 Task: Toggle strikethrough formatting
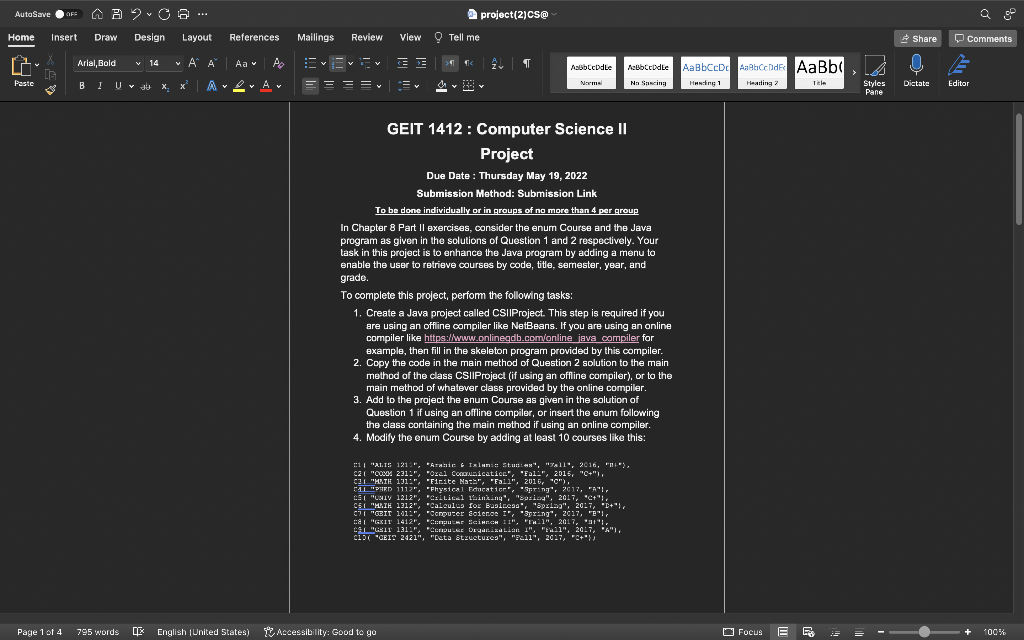[x=146, y=86]
